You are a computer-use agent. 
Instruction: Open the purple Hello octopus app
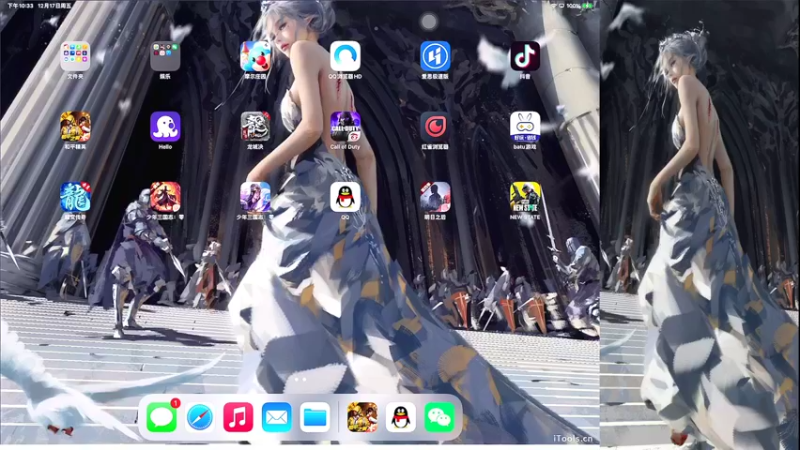tap(165, 127)
